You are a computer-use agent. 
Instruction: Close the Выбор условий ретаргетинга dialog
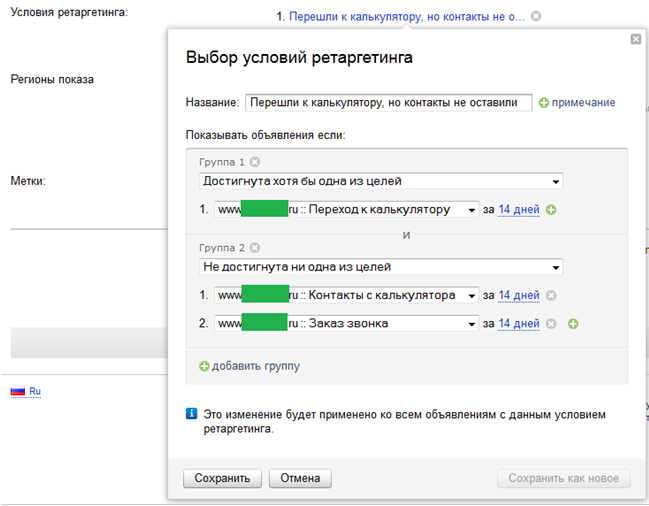[x=635, y=39]
